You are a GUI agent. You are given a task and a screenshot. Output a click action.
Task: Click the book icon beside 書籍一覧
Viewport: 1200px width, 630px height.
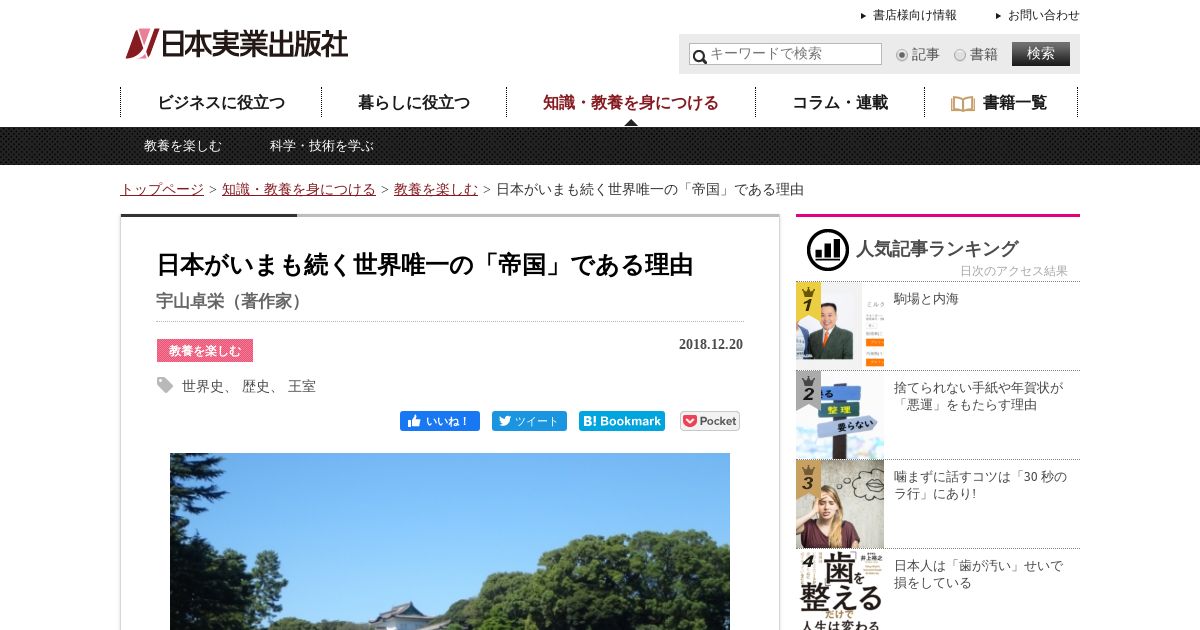coord(962,103)
